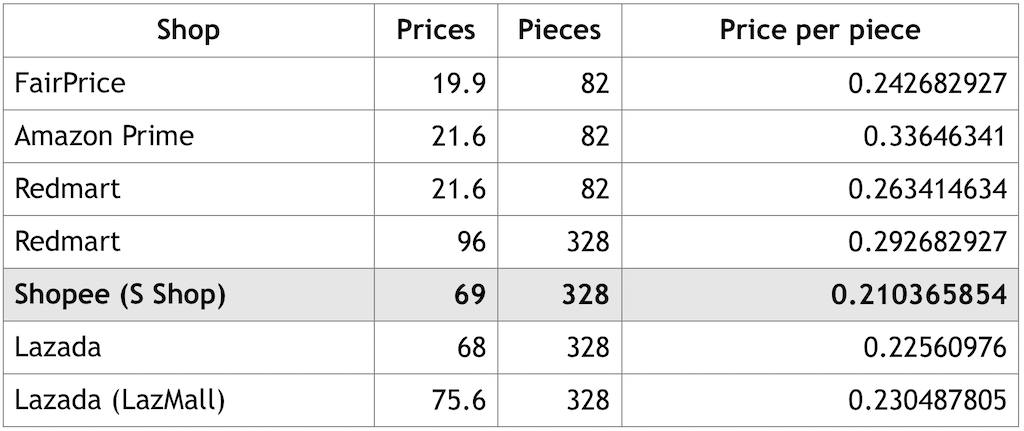The height and width of the screenshot is (431, 1024).
Task: Click the bold 0.210365854 cell
Action: (820, 295)
